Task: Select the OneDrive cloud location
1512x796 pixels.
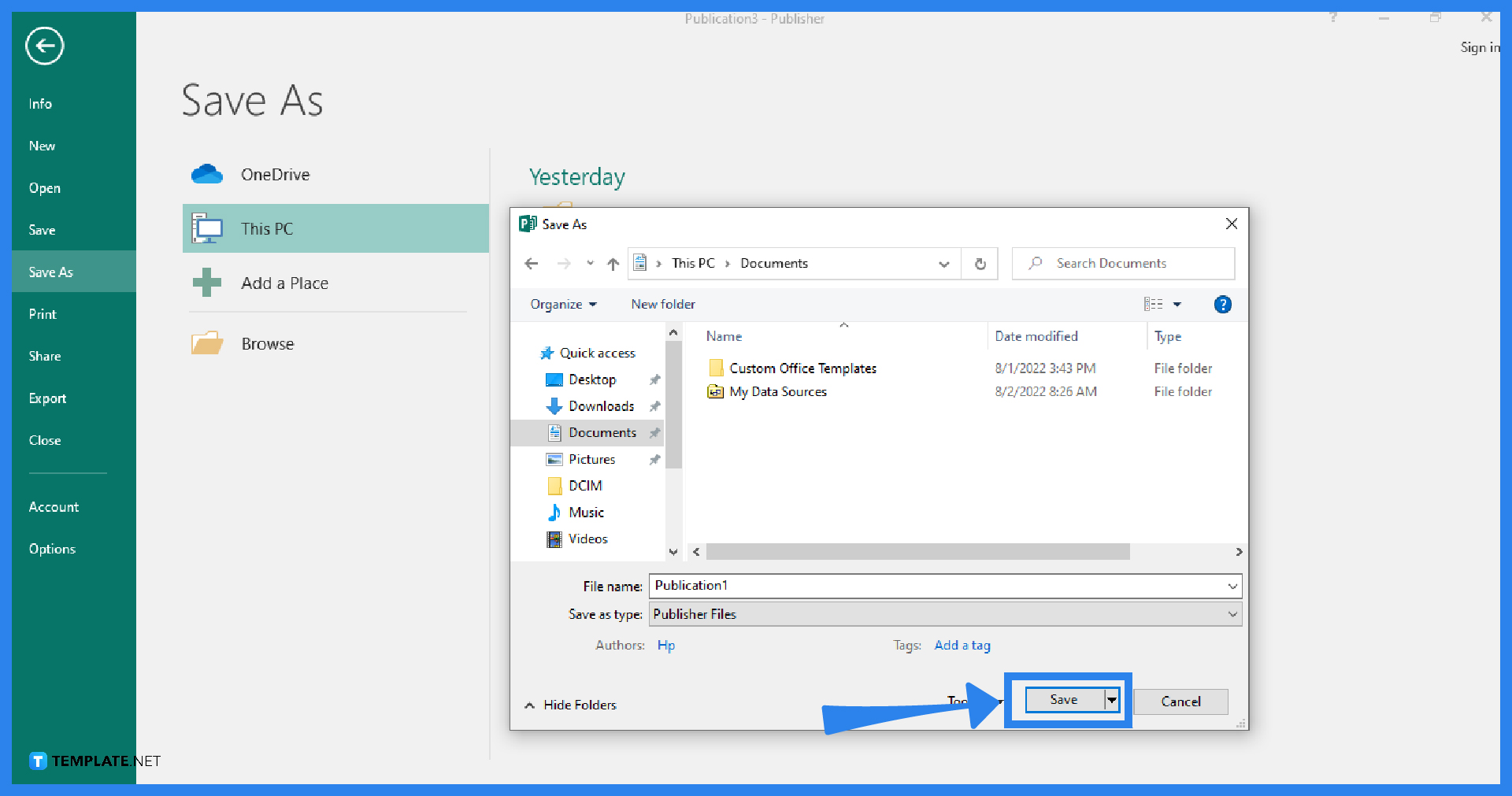Action: [x=275, y=175]
